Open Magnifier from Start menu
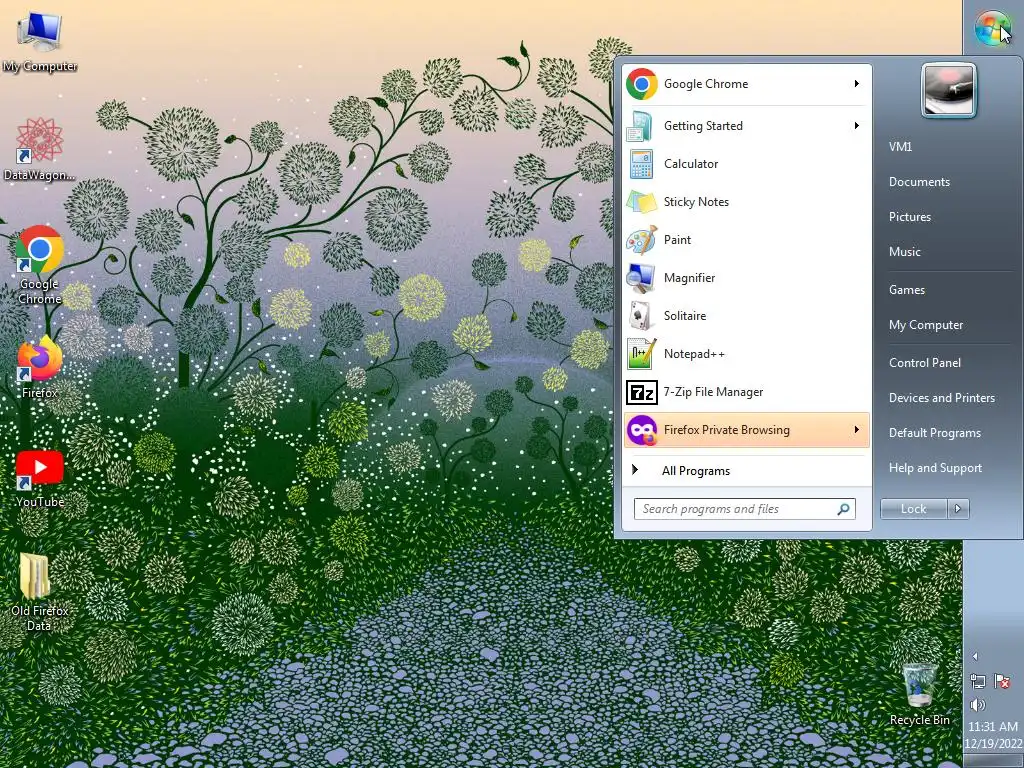The height and width of the screenshot is (768, 1024). (746, 278)
